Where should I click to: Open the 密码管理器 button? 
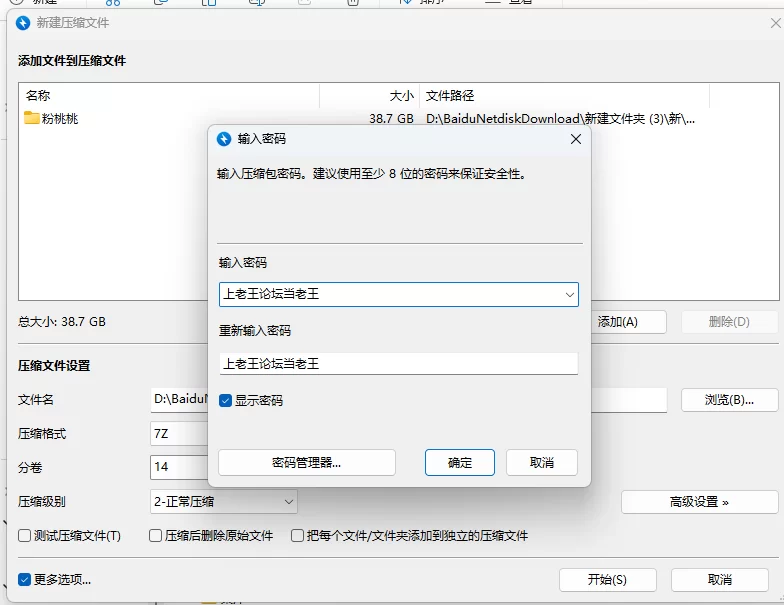tap(306, 462)
